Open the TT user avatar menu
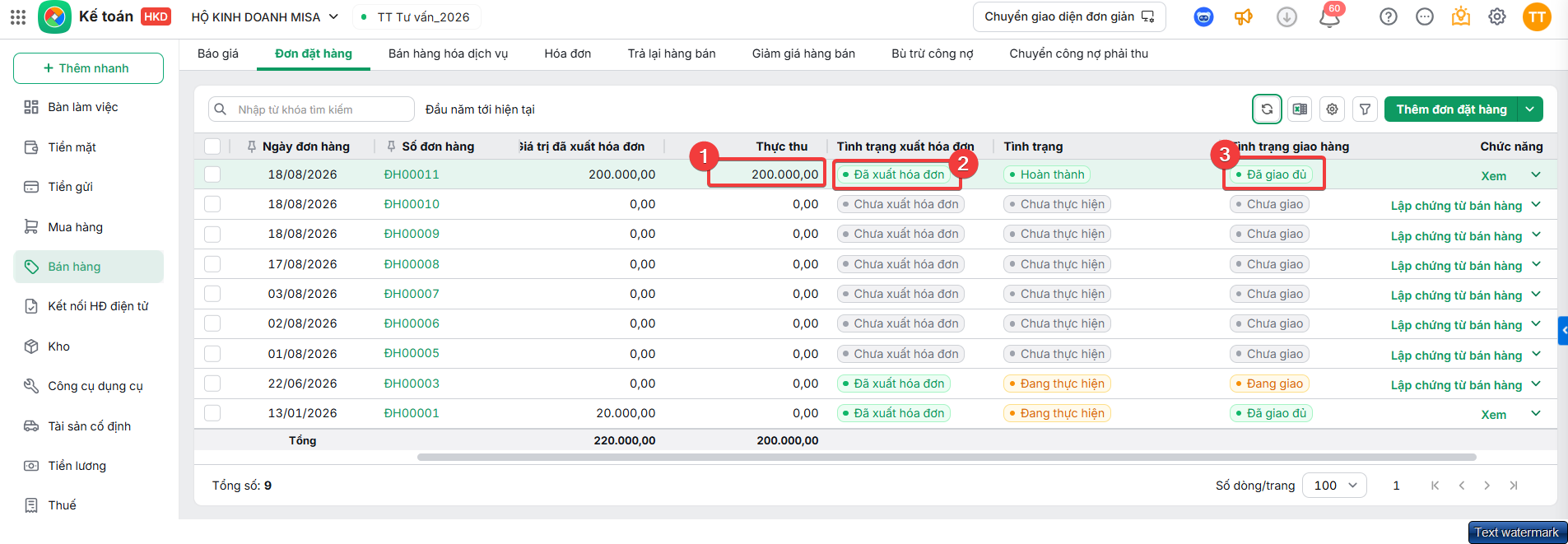Image resolution: width=1568 pixels, height=544 pixels. [1537, 16]
